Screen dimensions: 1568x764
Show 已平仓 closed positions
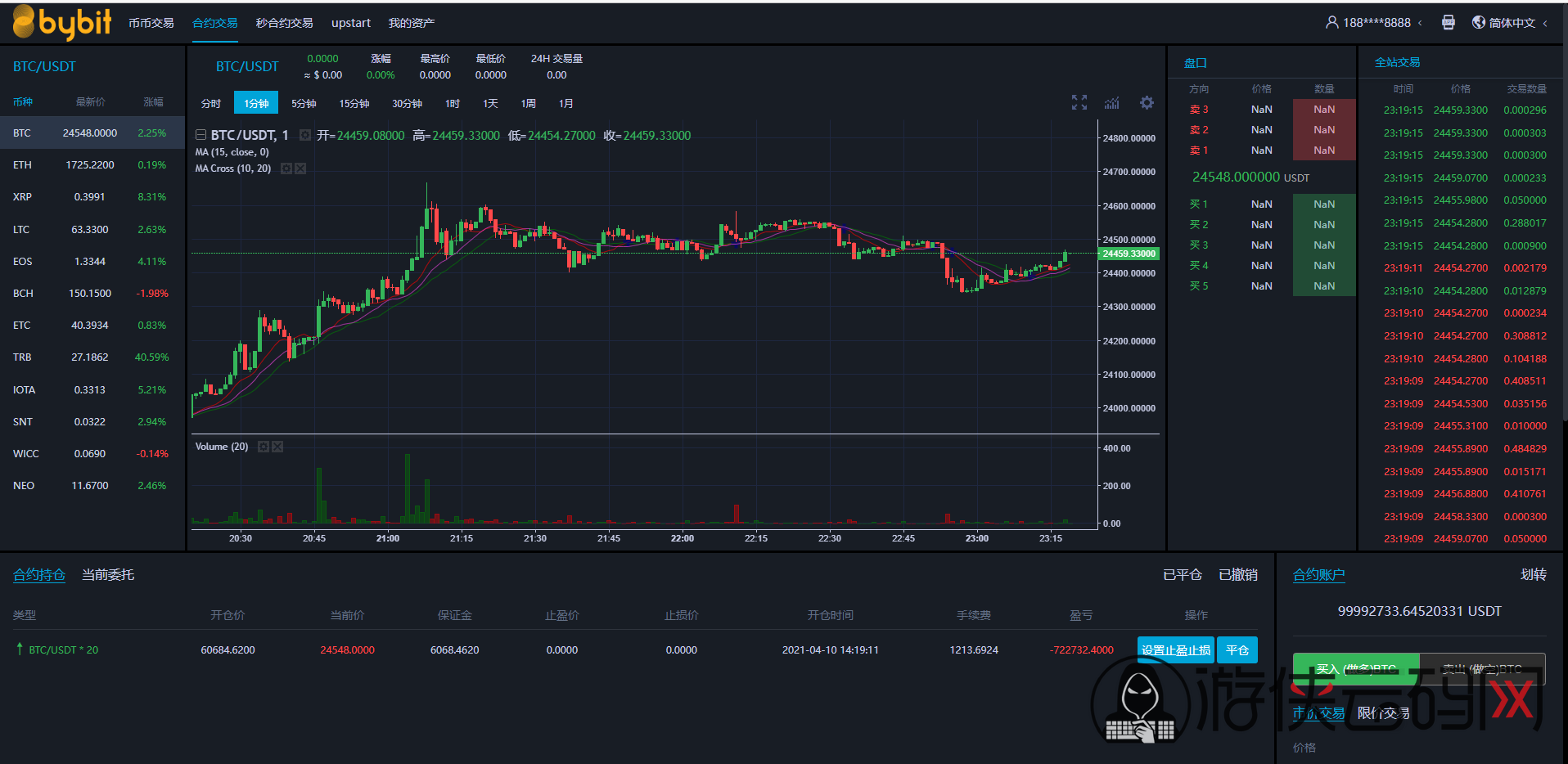coord(1183,575)
